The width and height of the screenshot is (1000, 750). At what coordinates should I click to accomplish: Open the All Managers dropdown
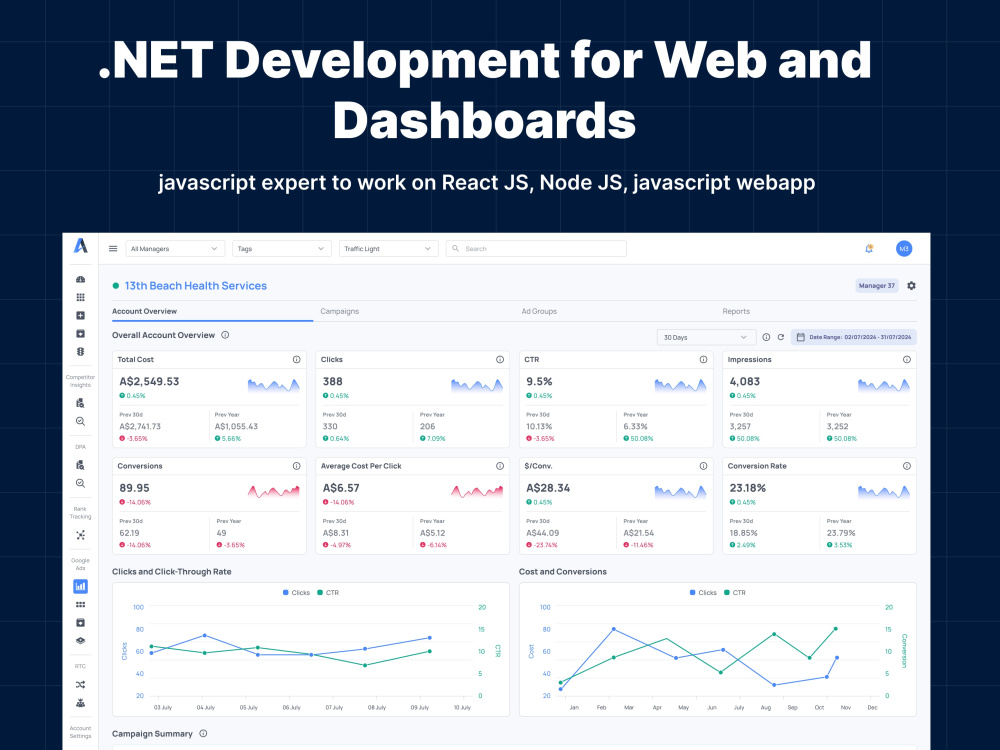(175, 249)
